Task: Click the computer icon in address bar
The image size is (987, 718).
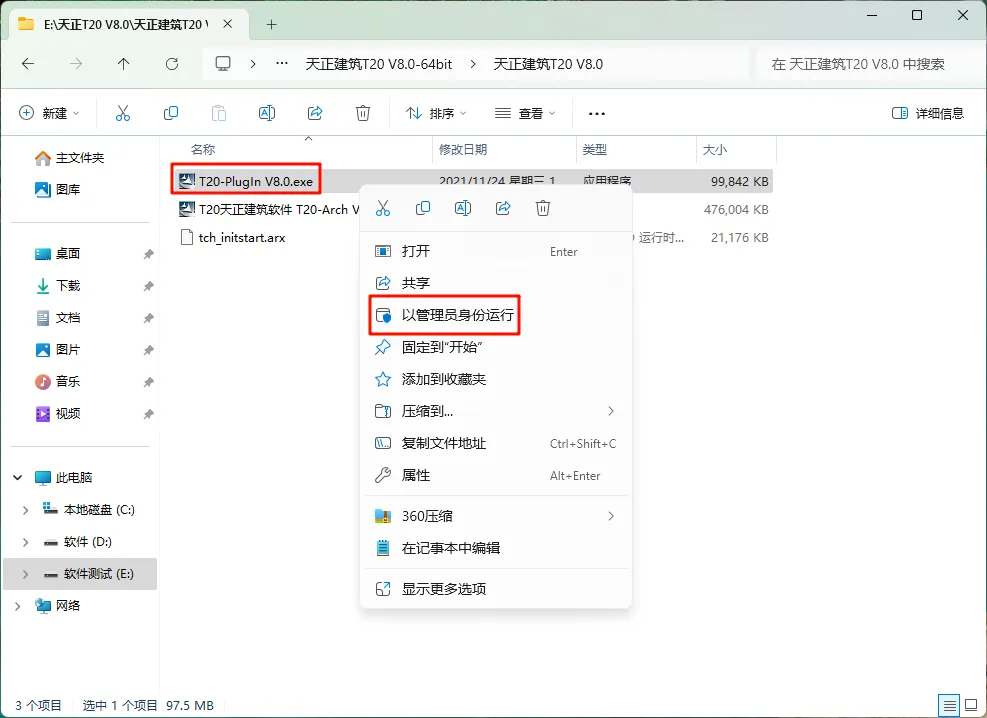Action: point(223,64)
